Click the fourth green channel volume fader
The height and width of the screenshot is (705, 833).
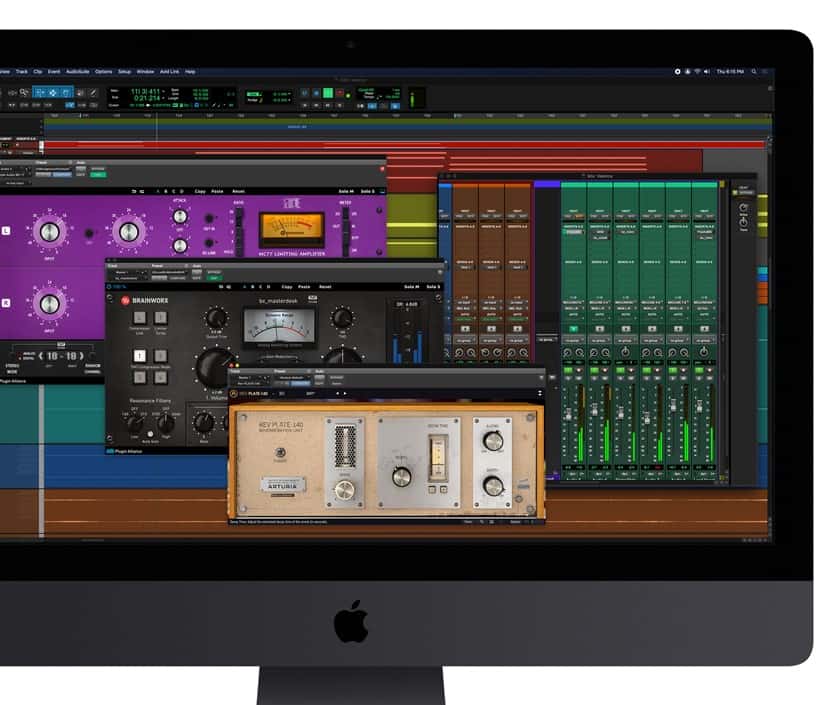(x=647, y=418)
